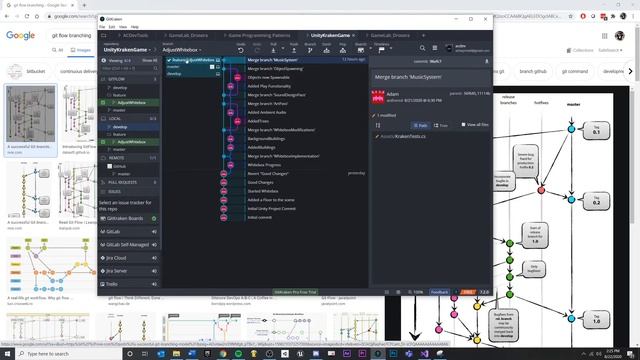Click the Visual Studio icon in taskbar
The height and width of the screenshot is (360, 640).
coord(424,353)
